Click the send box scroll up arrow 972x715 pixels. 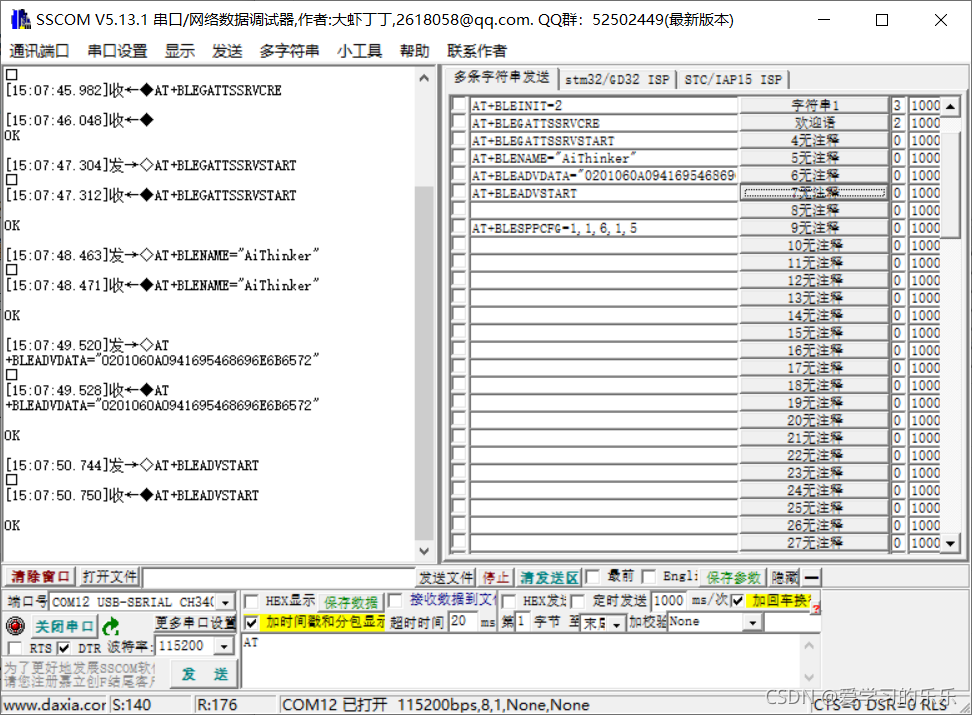(x=809, y=646)
